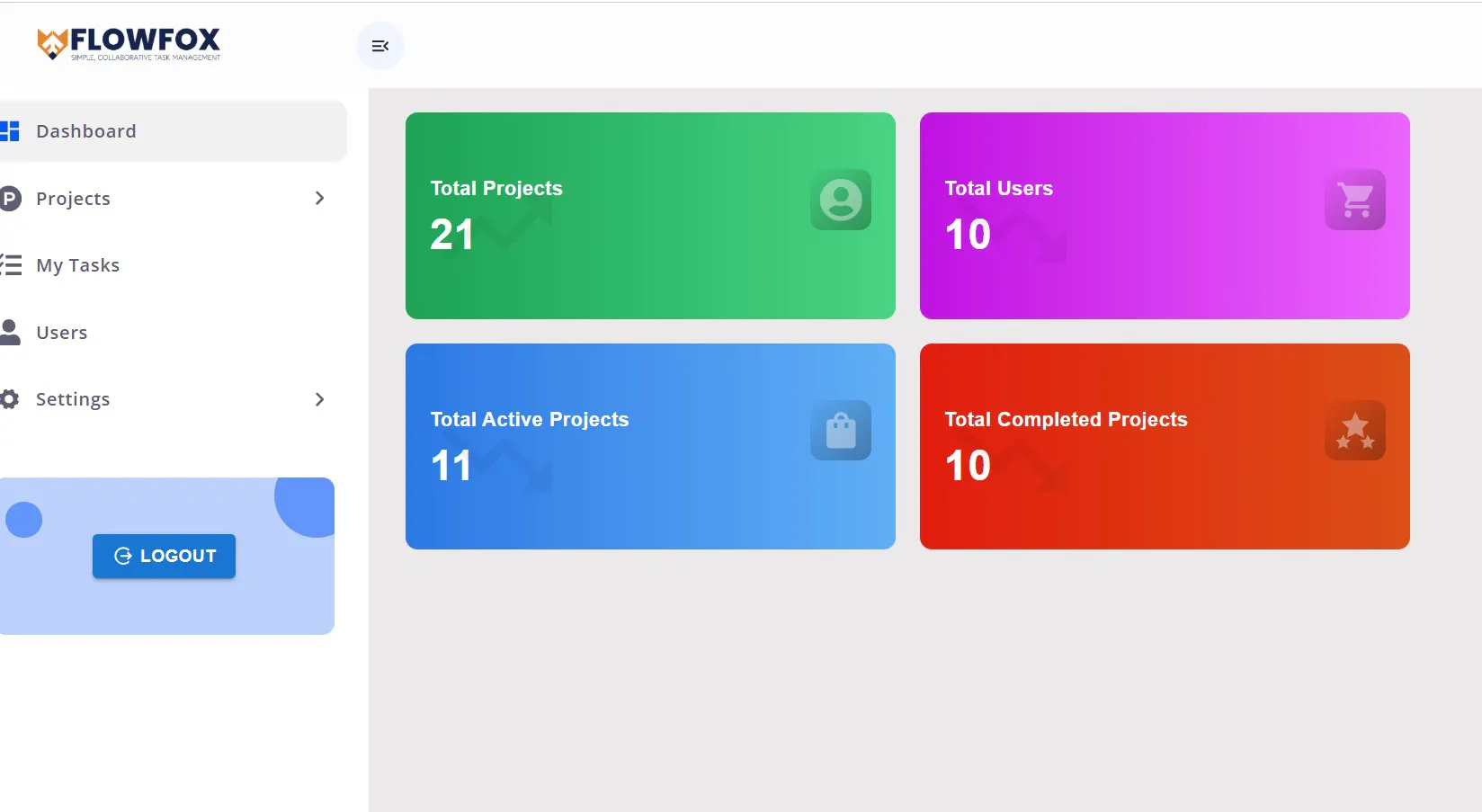Click the FlowFox logo
This screenshot has height=812, width=1482.
tap(129, 44)
